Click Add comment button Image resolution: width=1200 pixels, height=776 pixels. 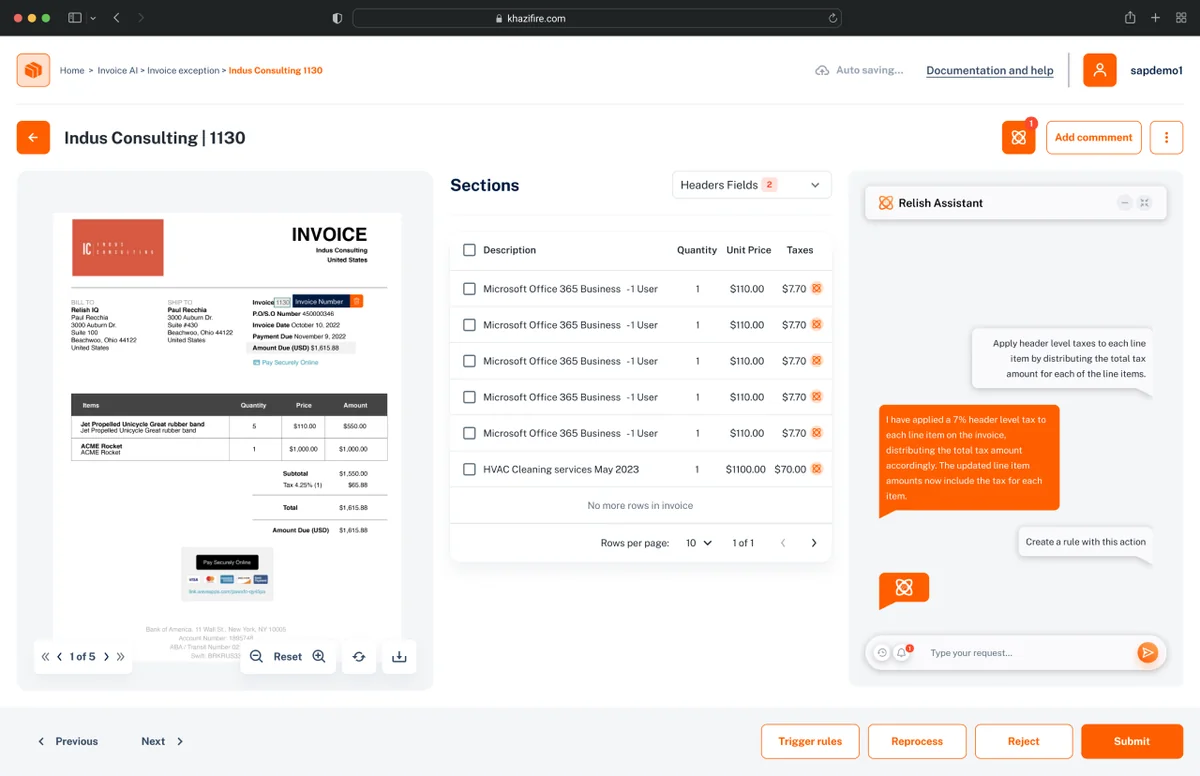1093,138
